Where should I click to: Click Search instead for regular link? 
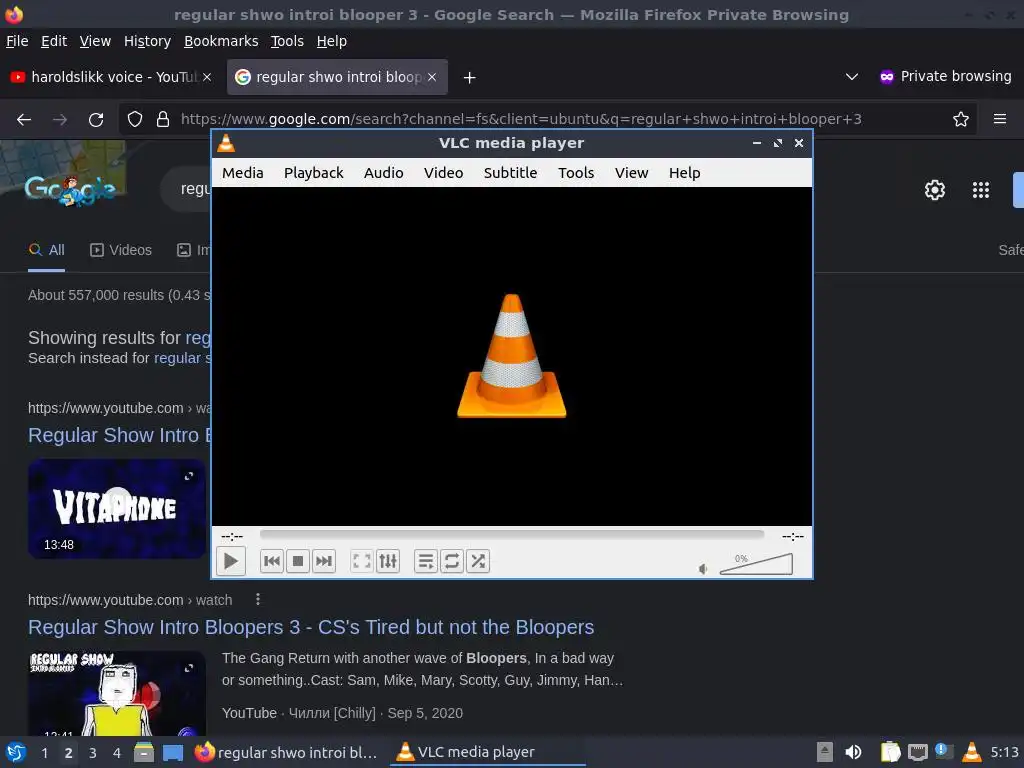click(x=182, y=358)
